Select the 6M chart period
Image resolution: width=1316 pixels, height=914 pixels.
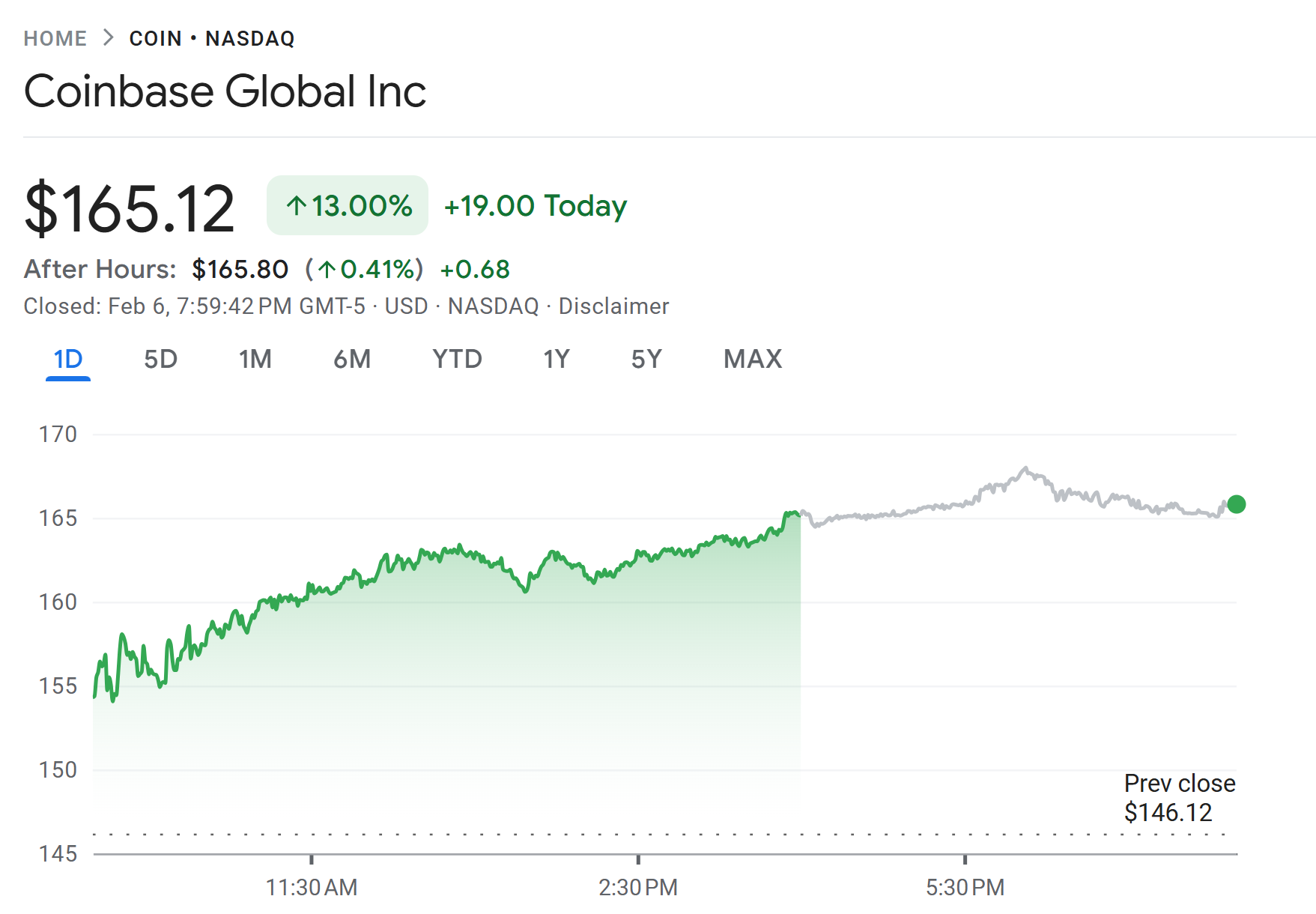(x=352, y=359)
